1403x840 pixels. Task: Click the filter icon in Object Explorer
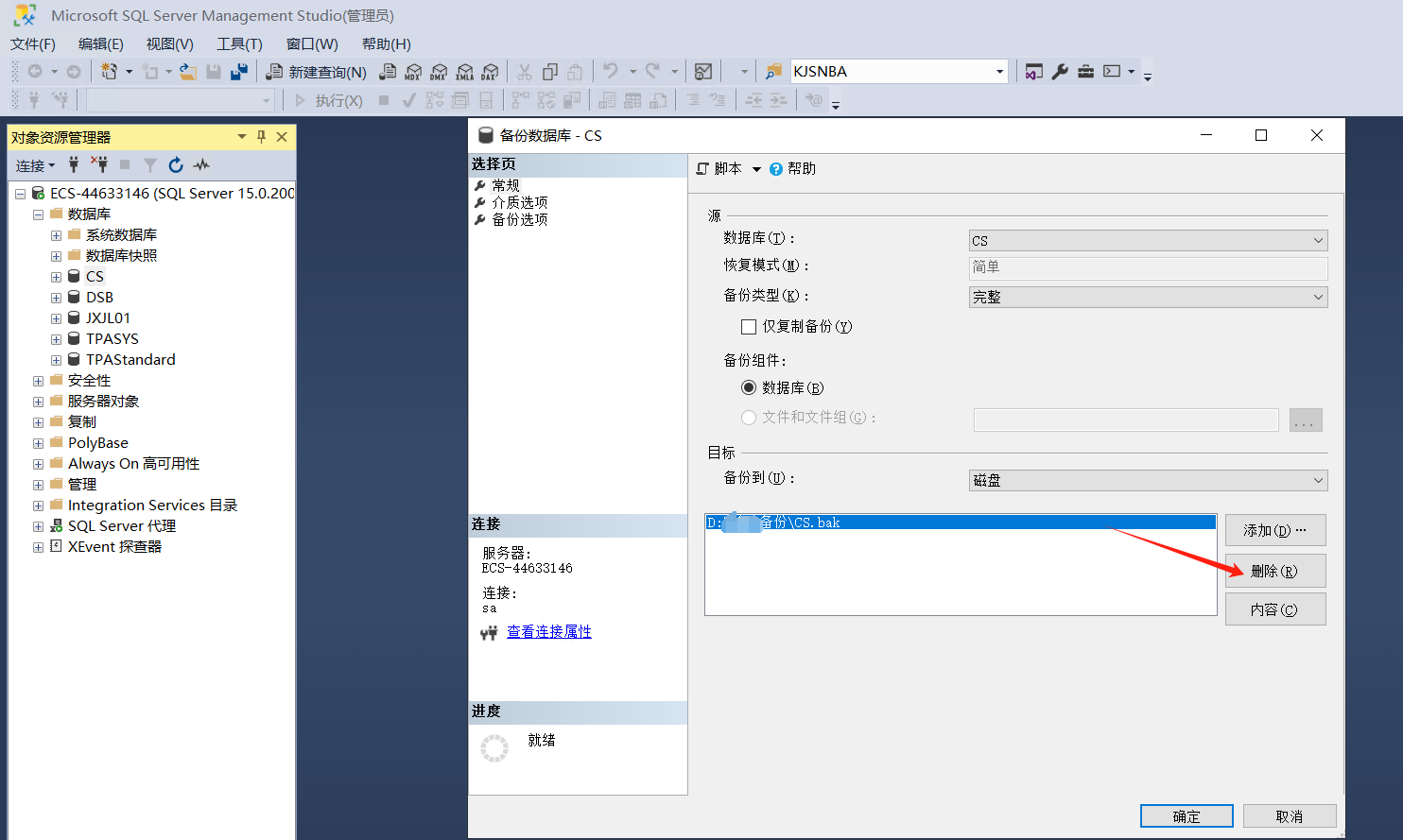pyautogui.click(x=150, y=165)
